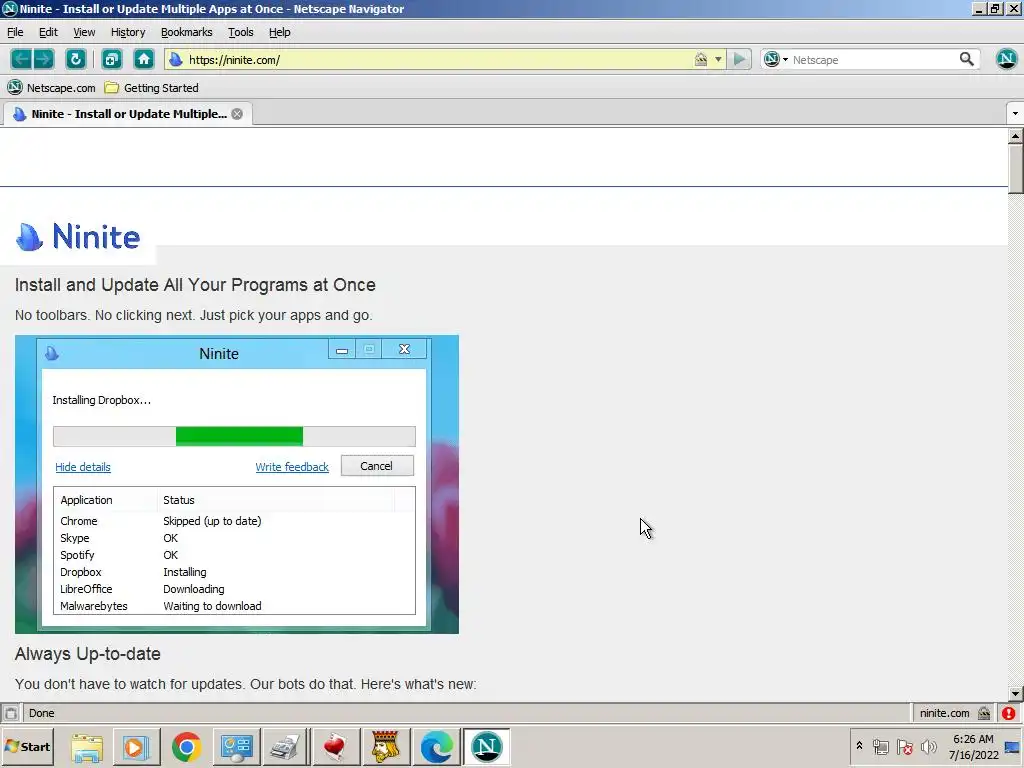Launch Google Chrome from the taskbar
The image size is (1024, 768).
point(187,747)
